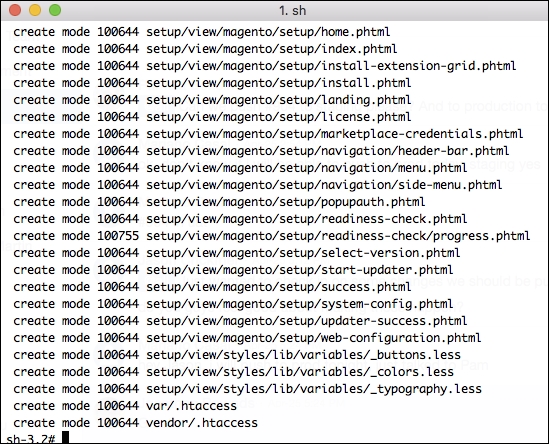
Task: Select the var/.htaccess line
Action: pyautogui.click(x=125, y=406)
